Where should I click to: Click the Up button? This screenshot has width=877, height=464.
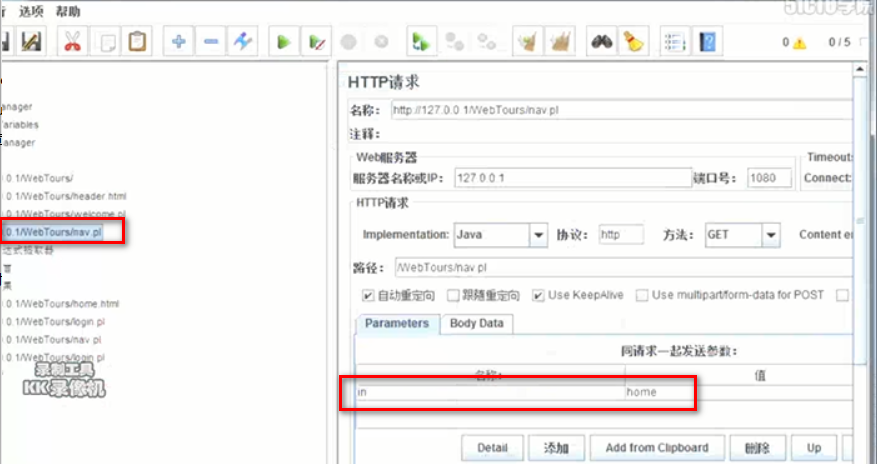pos(814,448)
